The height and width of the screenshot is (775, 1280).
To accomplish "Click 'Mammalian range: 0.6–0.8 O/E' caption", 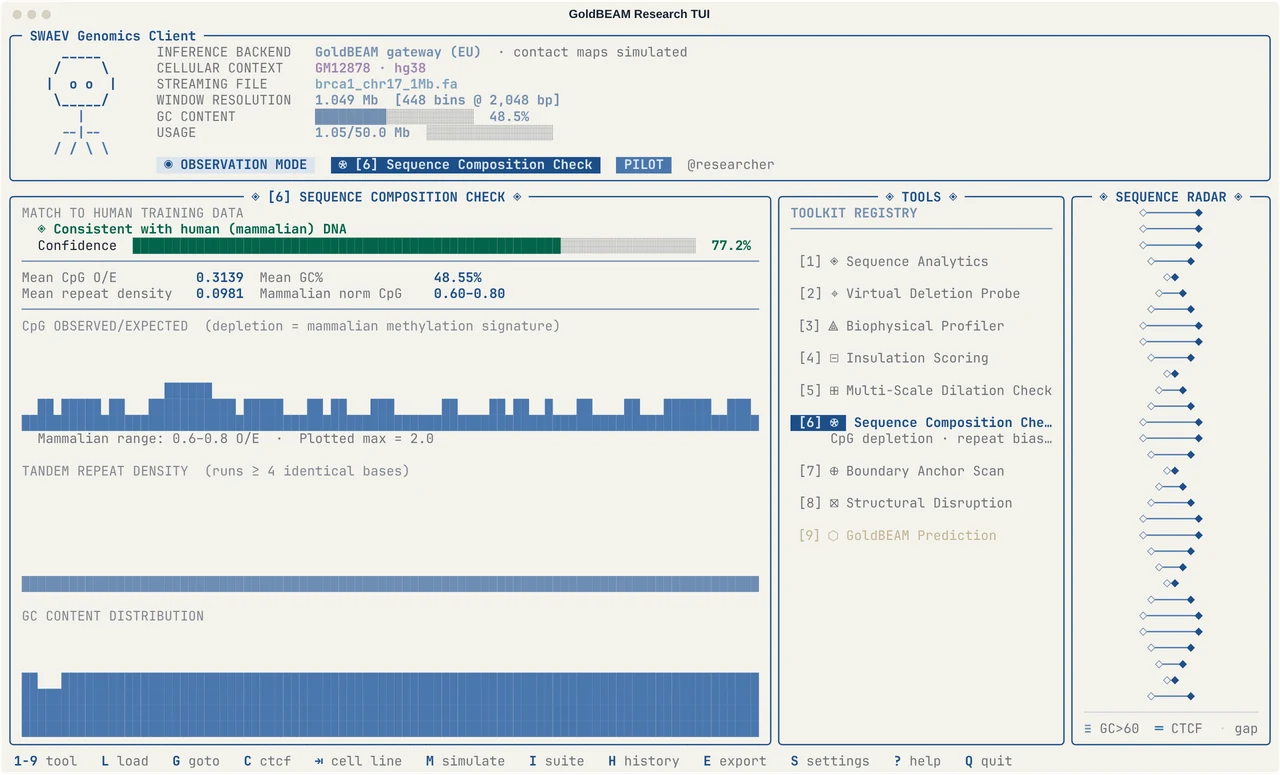I will click(x=148, y=438).
